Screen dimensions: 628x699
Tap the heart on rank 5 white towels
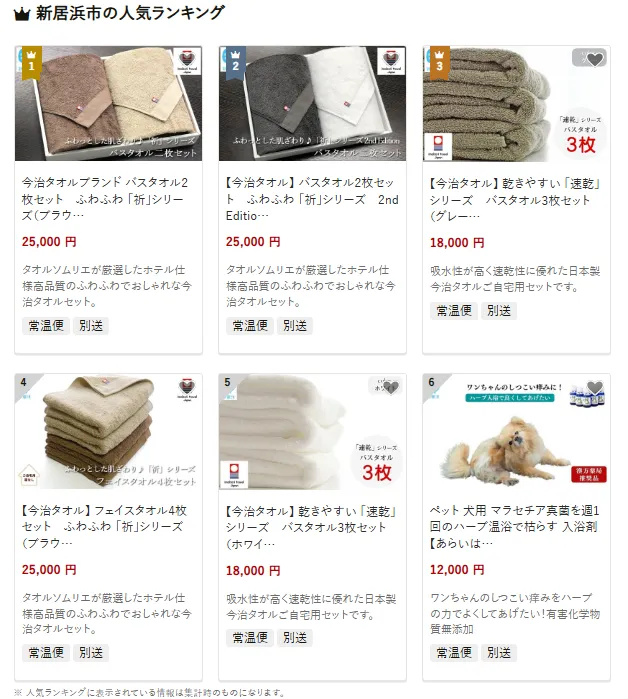391,386
